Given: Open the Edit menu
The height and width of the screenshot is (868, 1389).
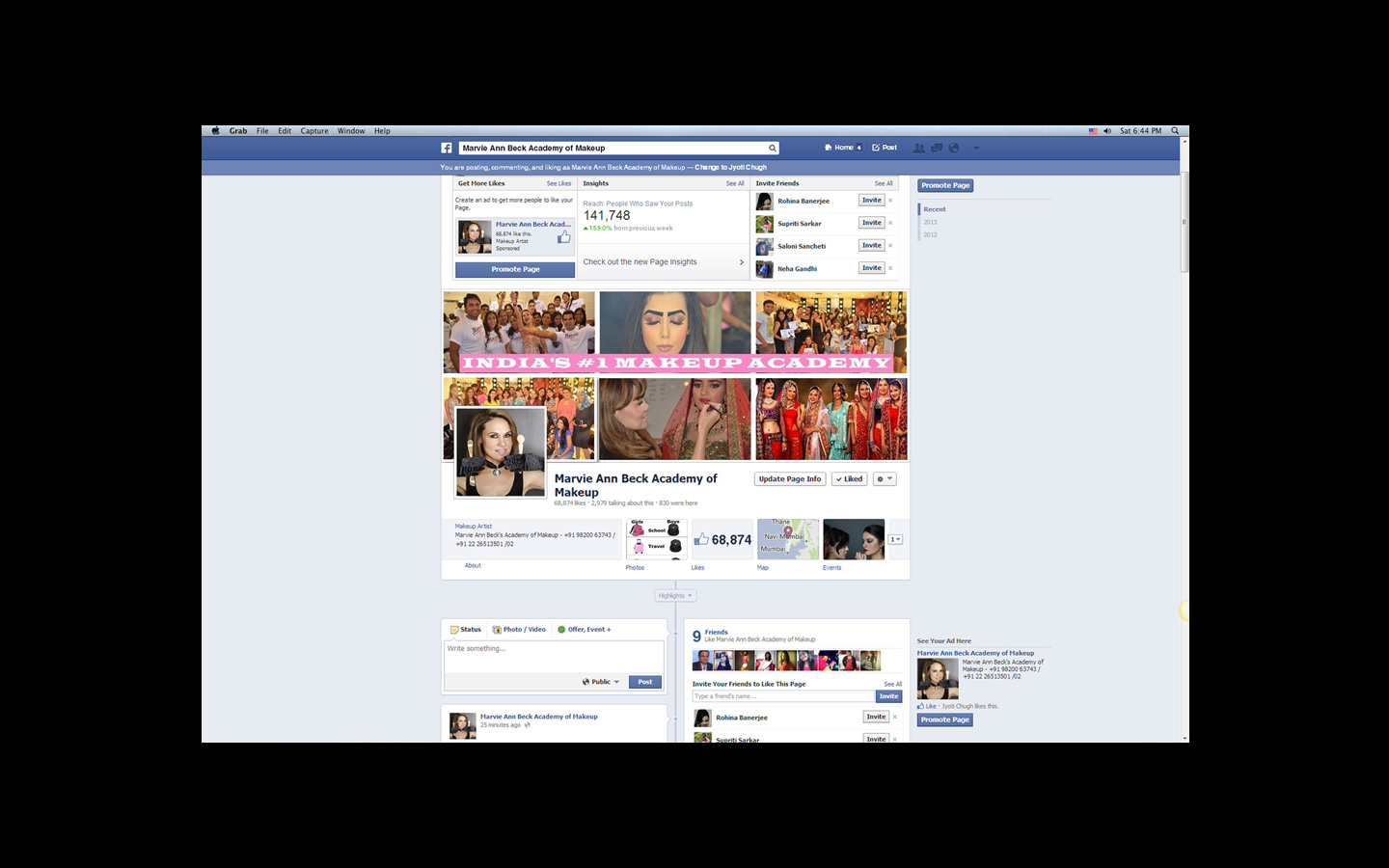Looking at the screenshot, I should tap(285, 131).
